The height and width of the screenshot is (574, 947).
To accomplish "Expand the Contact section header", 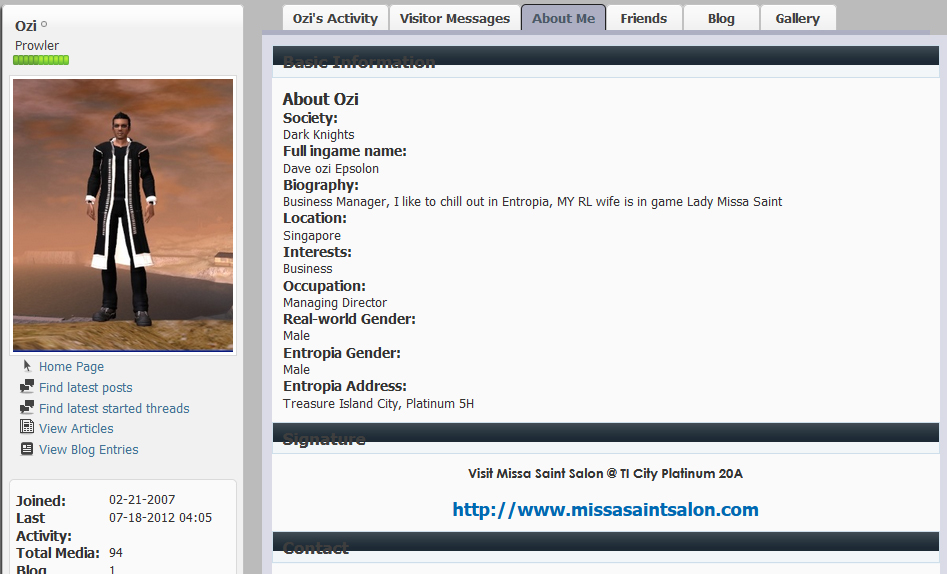I will click(605, 547).
